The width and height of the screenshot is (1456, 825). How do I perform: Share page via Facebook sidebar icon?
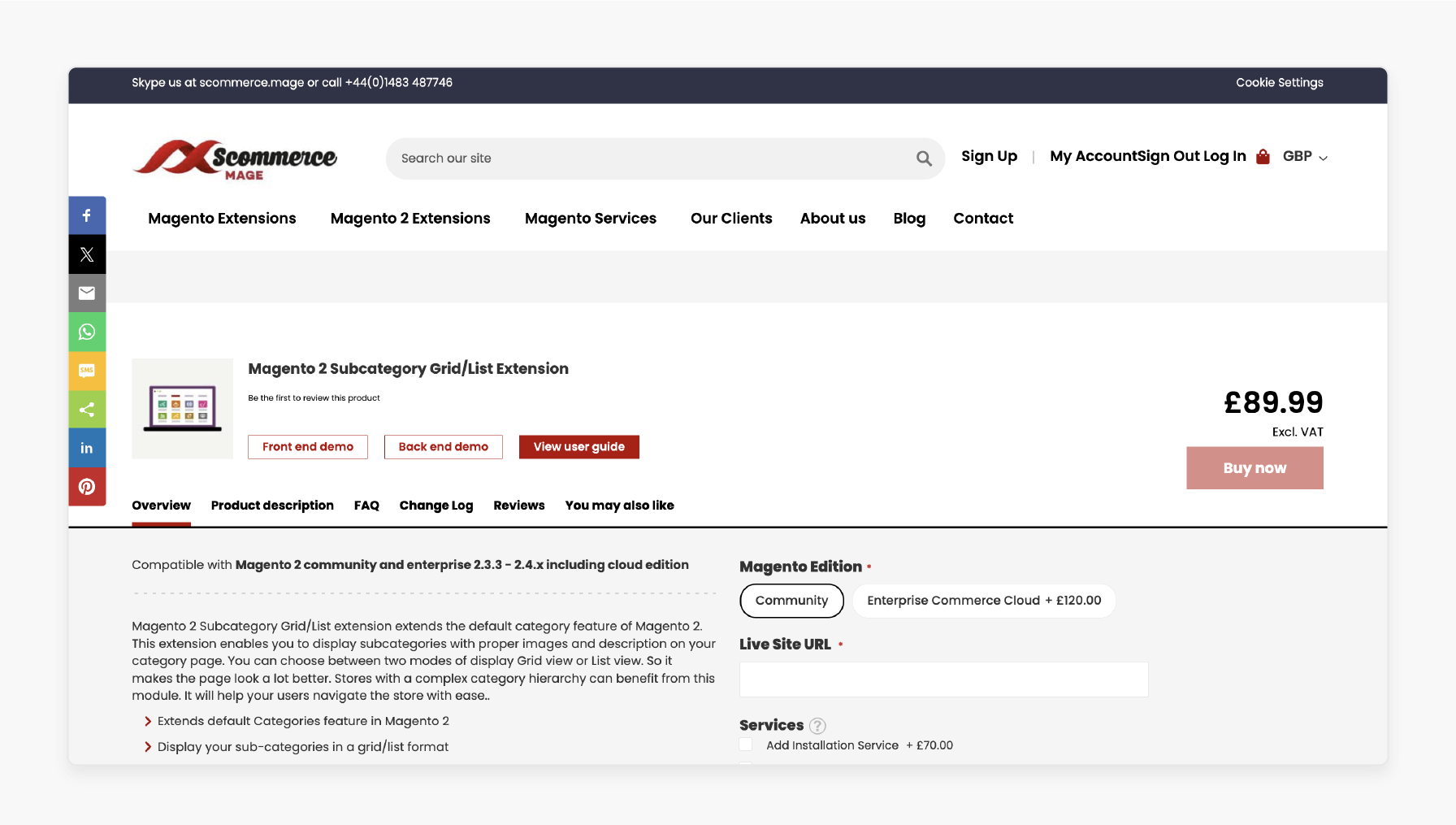point(87,215)
